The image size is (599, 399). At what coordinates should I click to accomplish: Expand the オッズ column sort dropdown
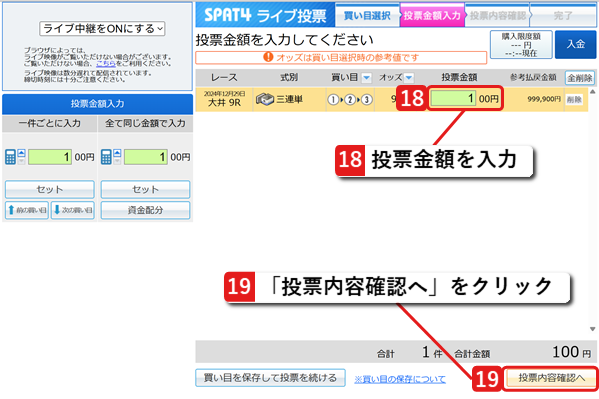point(409,78)
